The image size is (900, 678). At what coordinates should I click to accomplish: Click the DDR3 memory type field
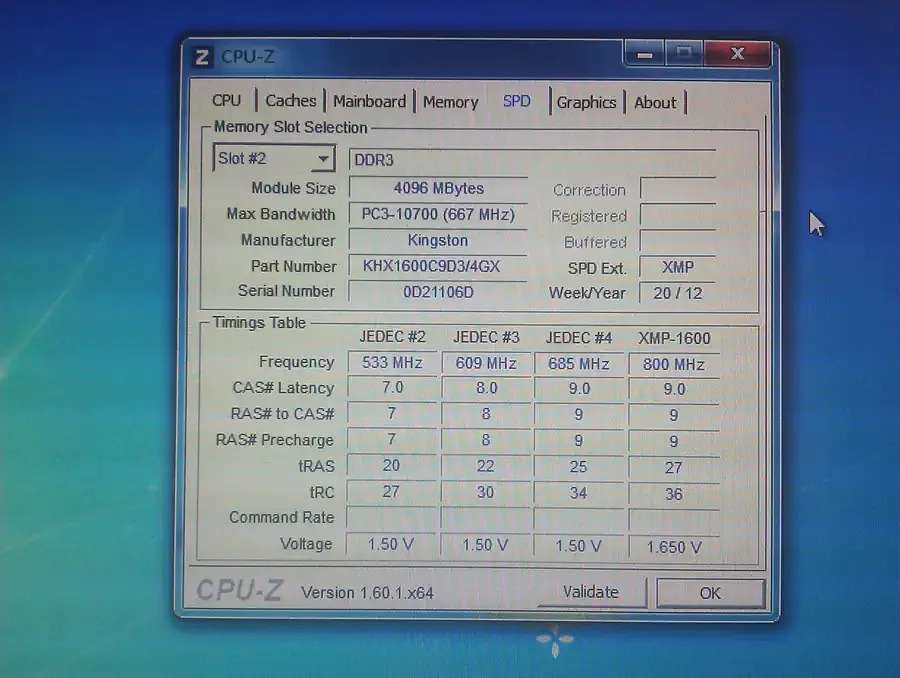pyautogui.click(x=532, y=160)
